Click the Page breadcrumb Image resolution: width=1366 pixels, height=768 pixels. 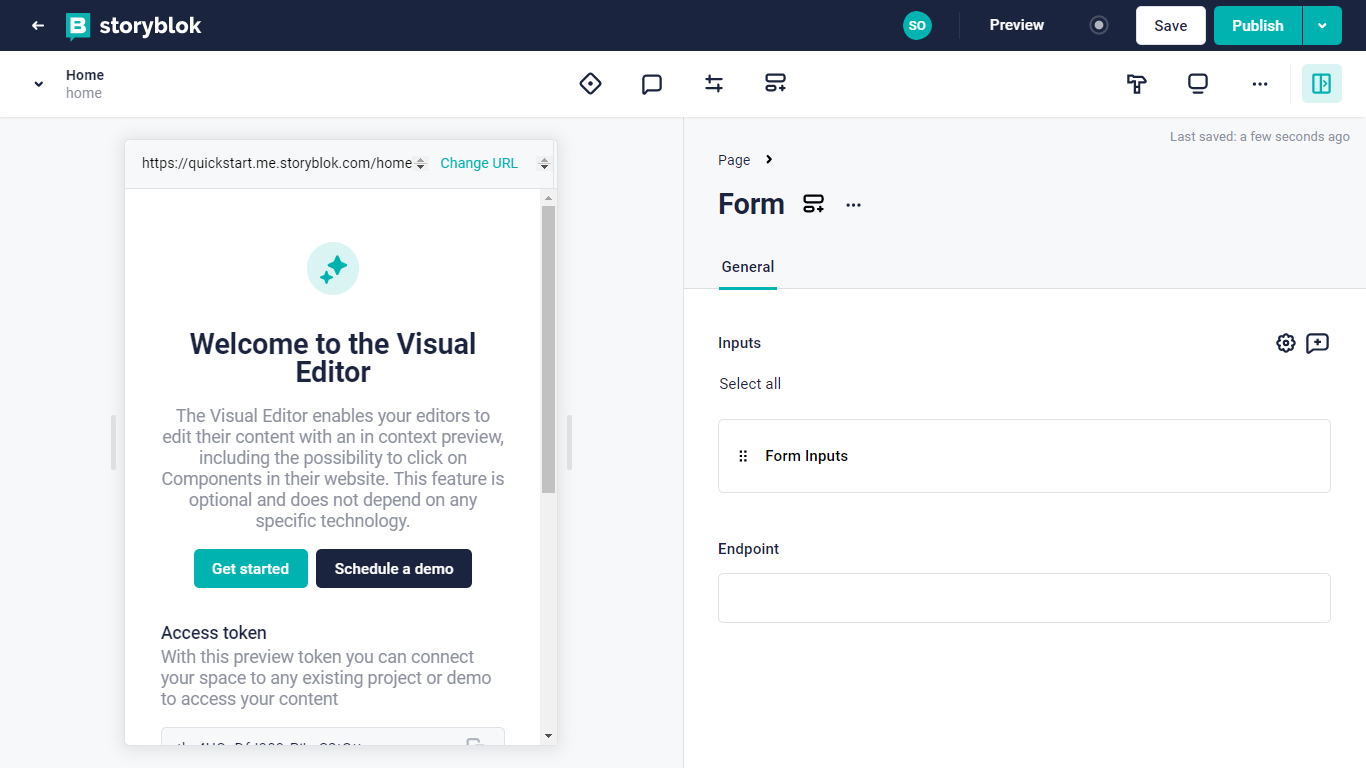point(734,160)
